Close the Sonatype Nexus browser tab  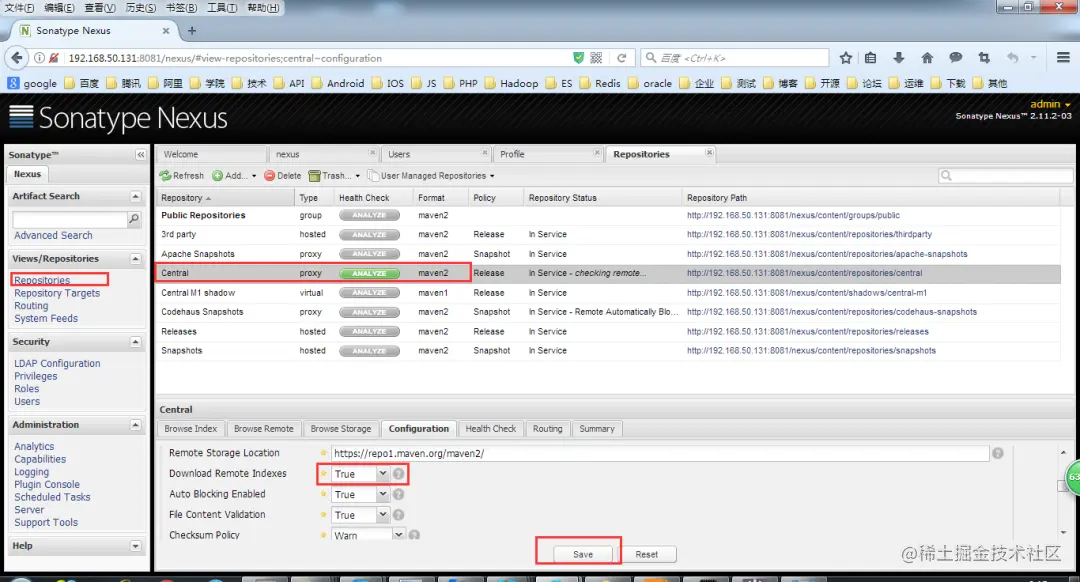pos(166,31)
